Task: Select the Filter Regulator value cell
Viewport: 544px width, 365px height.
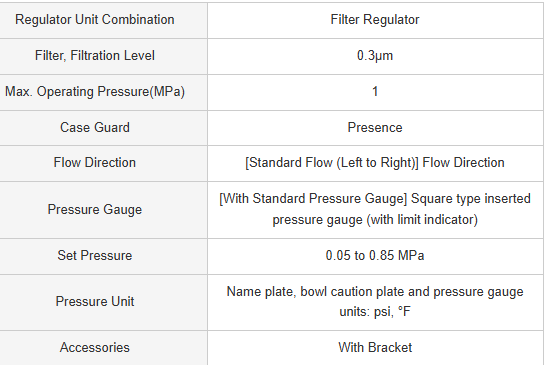Action: pyautogui.click(x=375, y=20)
